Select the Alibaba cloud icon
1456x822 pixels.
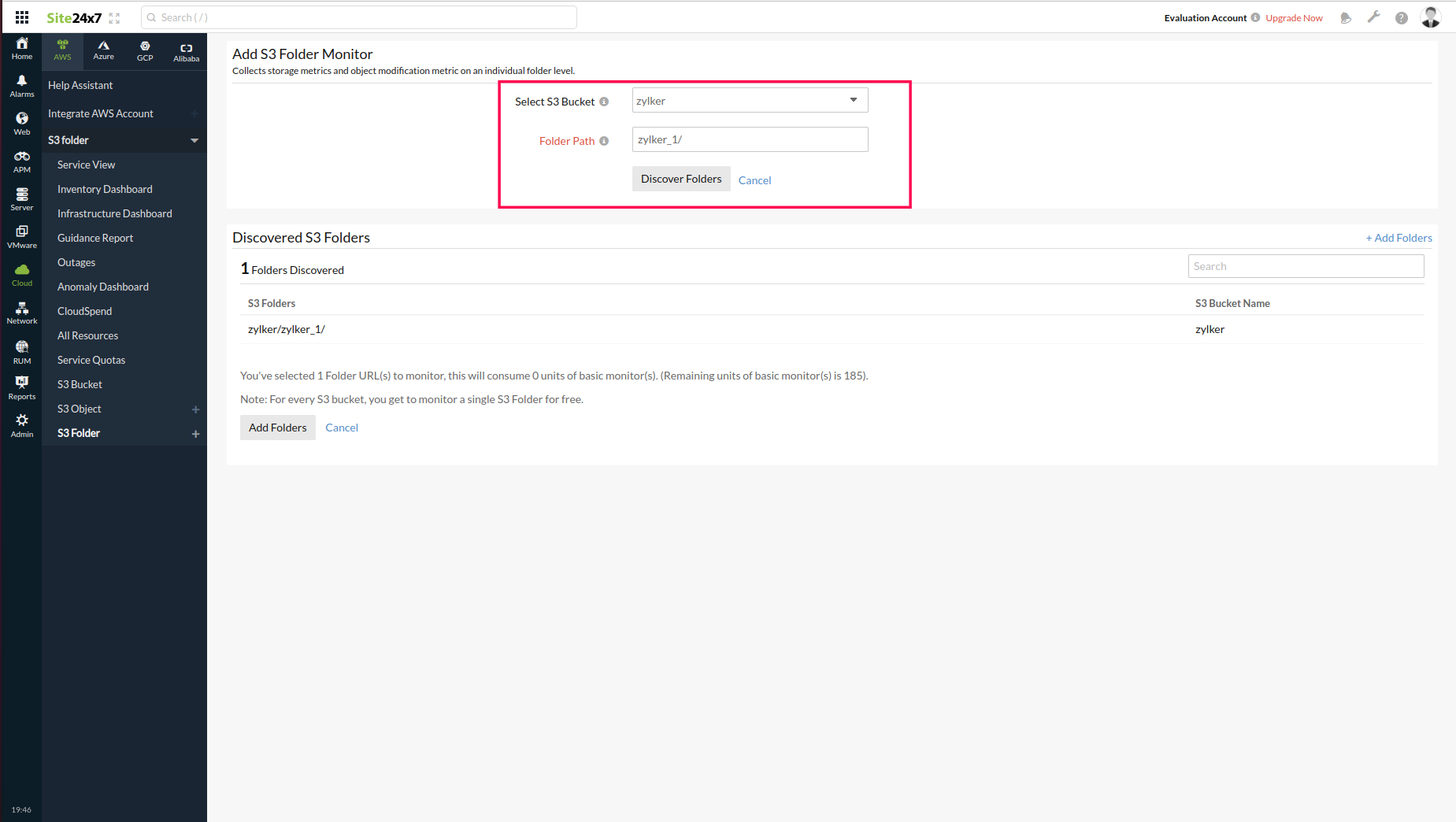tap(186, 50)
